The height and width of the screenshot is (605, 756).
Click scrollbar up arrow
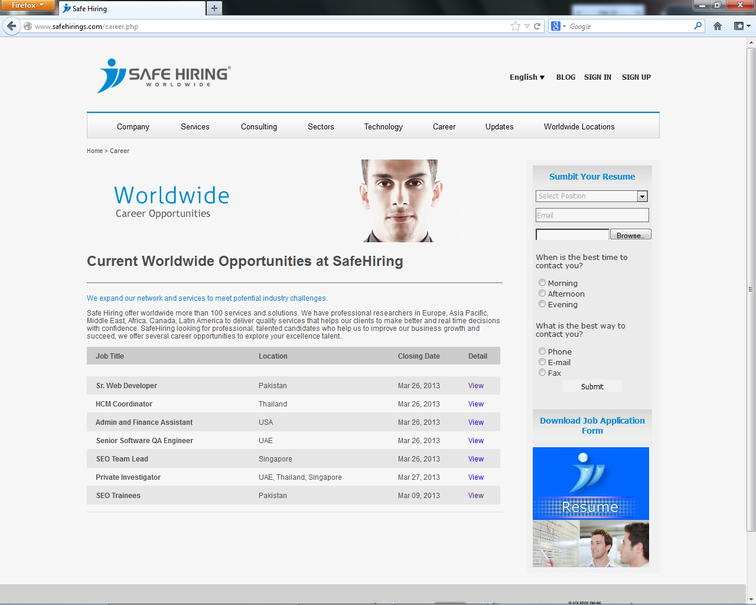point(750,42)
